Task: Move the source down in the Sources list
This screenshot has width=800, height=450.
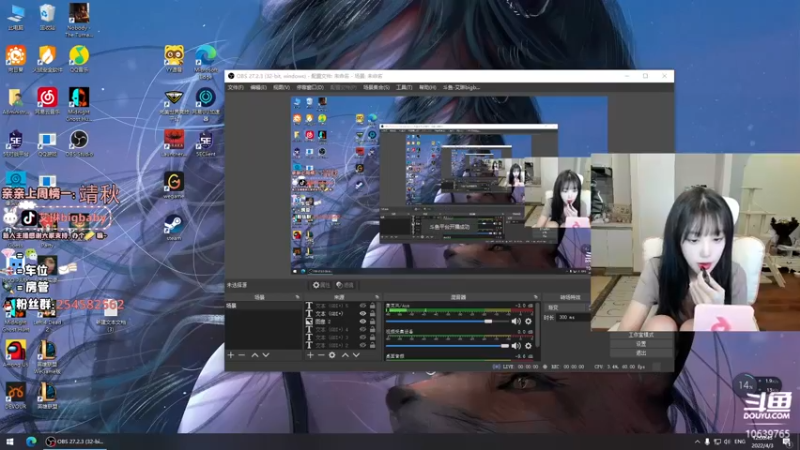Action: [356, 355]
